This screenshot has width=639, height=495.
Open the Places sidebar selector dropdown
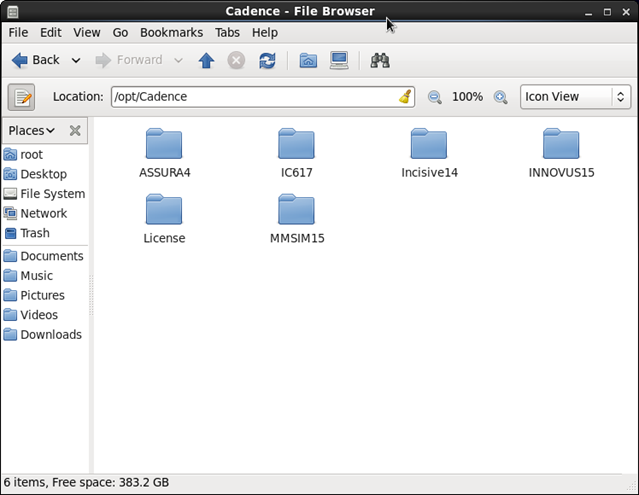[x=31, y=131]
